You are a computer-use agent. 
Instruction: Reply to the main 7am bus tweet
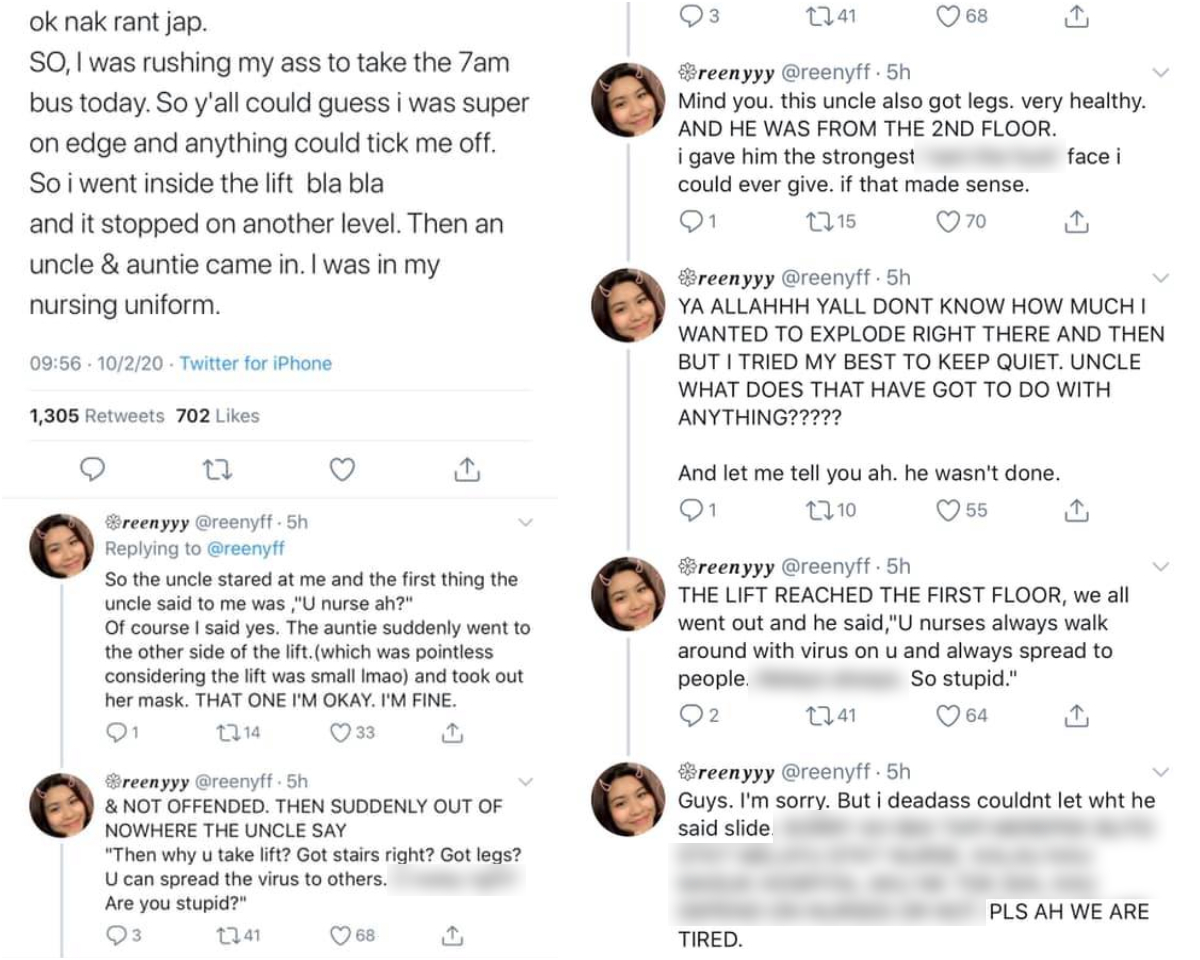click(92, 469)
